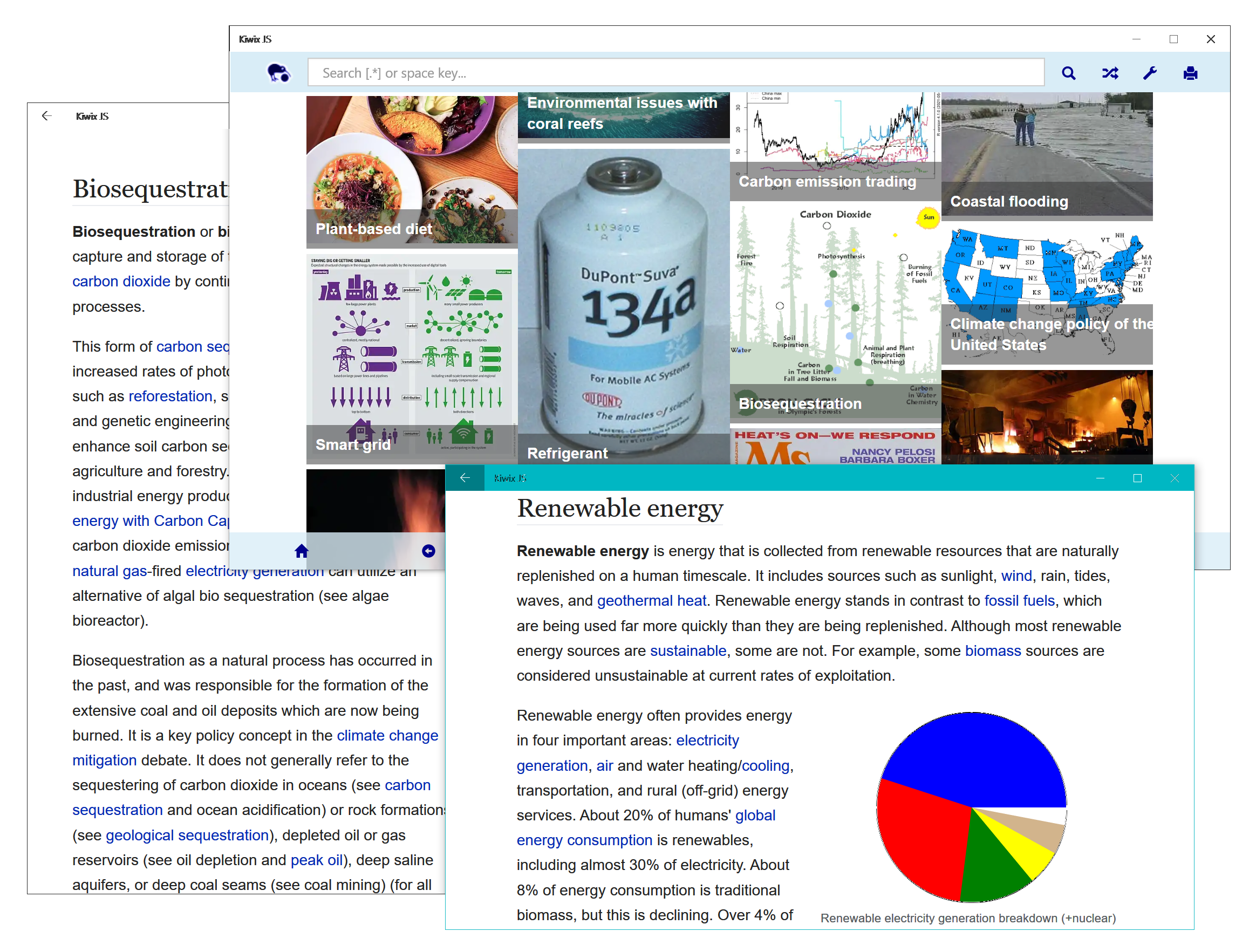The image size is (1256, 952).
Task: Open the fossil fuels hyperlink
Action: 1019,600
